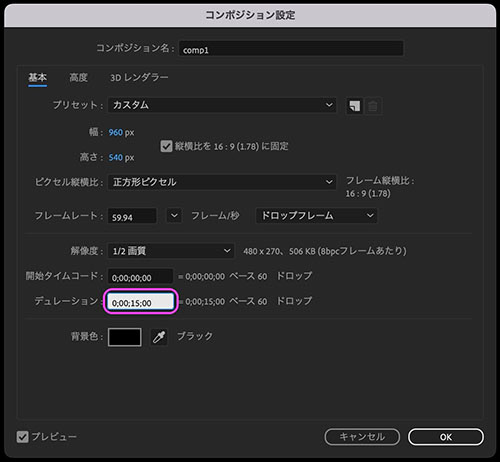Screen dimensions: 500x462
Task: Click the comp1 composition name field
Action: pos(291,49)
